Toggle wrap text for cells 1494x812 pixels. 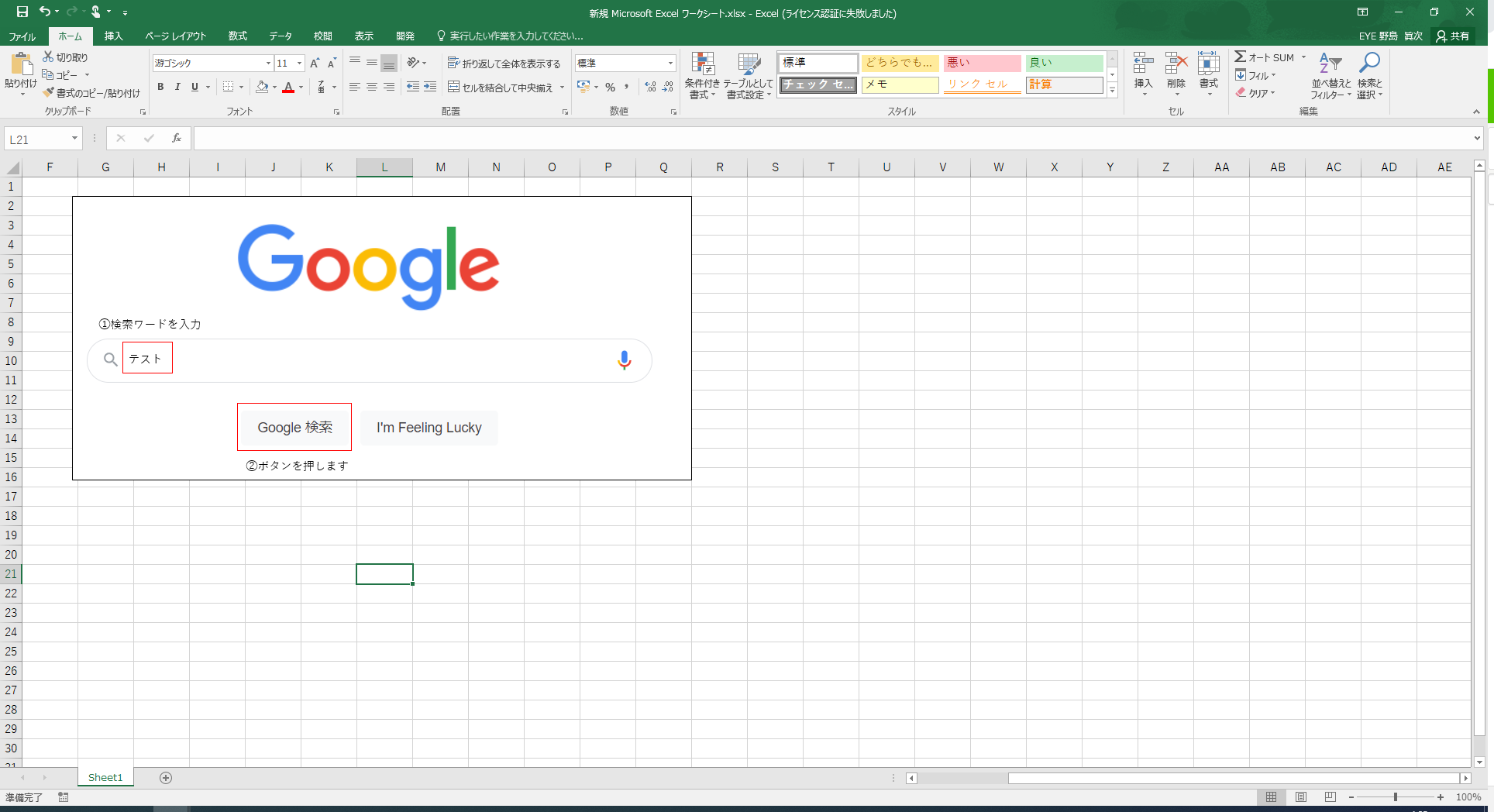click(x=504, y=64)
